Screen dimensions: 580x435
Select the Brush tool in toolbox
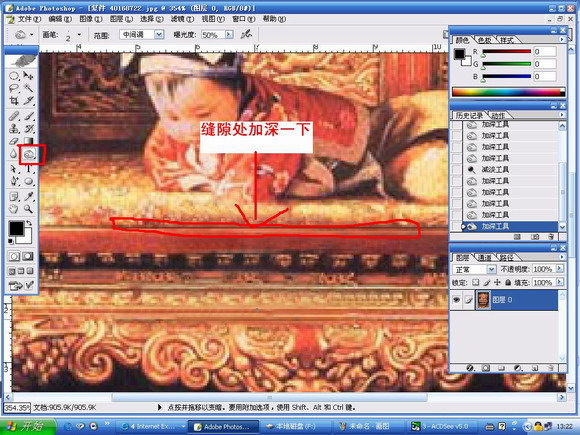click(28, 116)
